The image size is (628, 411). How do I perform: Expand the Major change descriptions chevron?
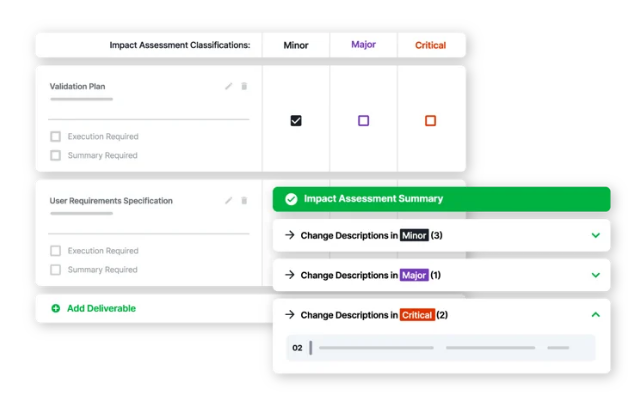[x=595, y=275]
